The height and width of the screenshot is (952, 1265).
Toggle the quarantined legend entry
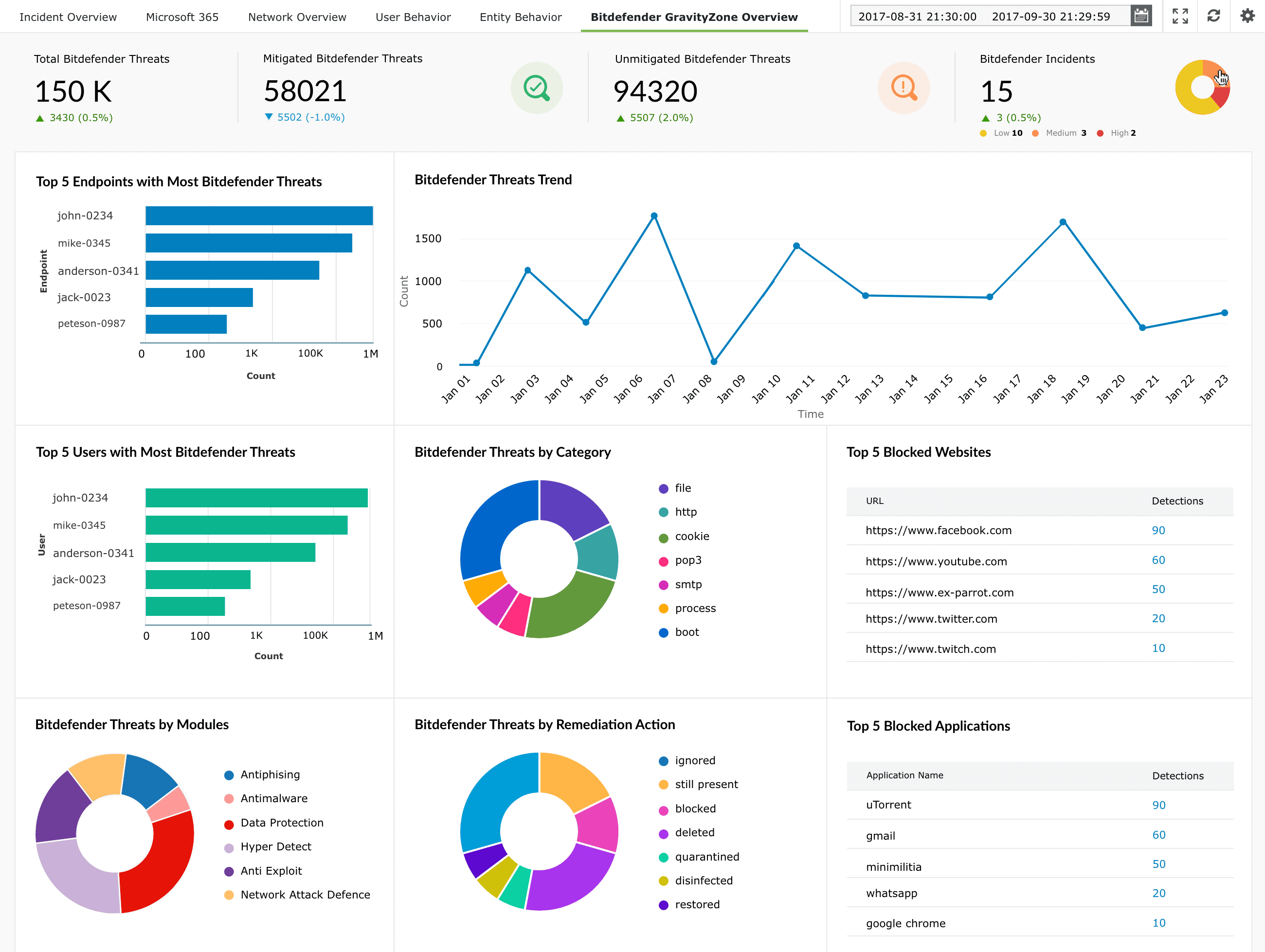(x=700, y=857)
